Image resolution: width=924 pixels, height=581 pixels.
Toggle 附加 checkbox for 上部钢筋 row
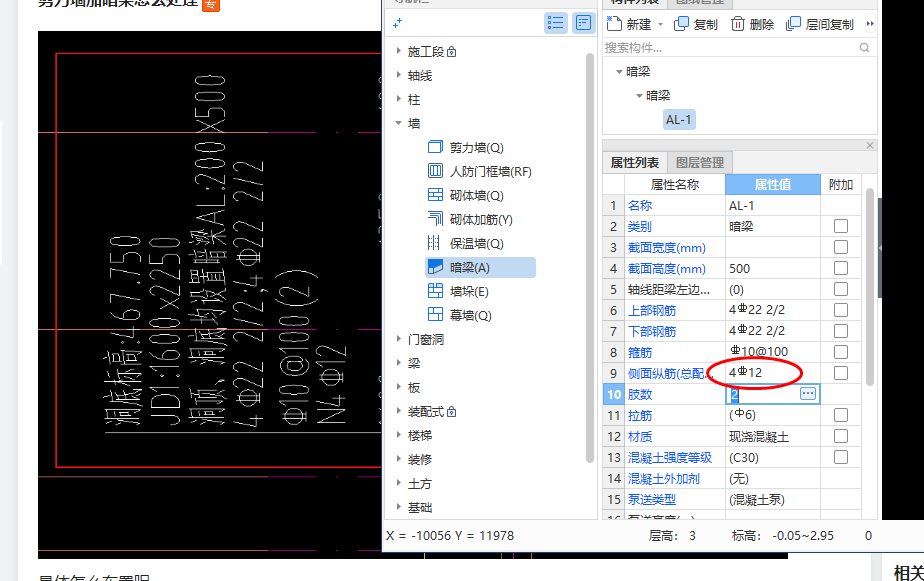(841, 310)
